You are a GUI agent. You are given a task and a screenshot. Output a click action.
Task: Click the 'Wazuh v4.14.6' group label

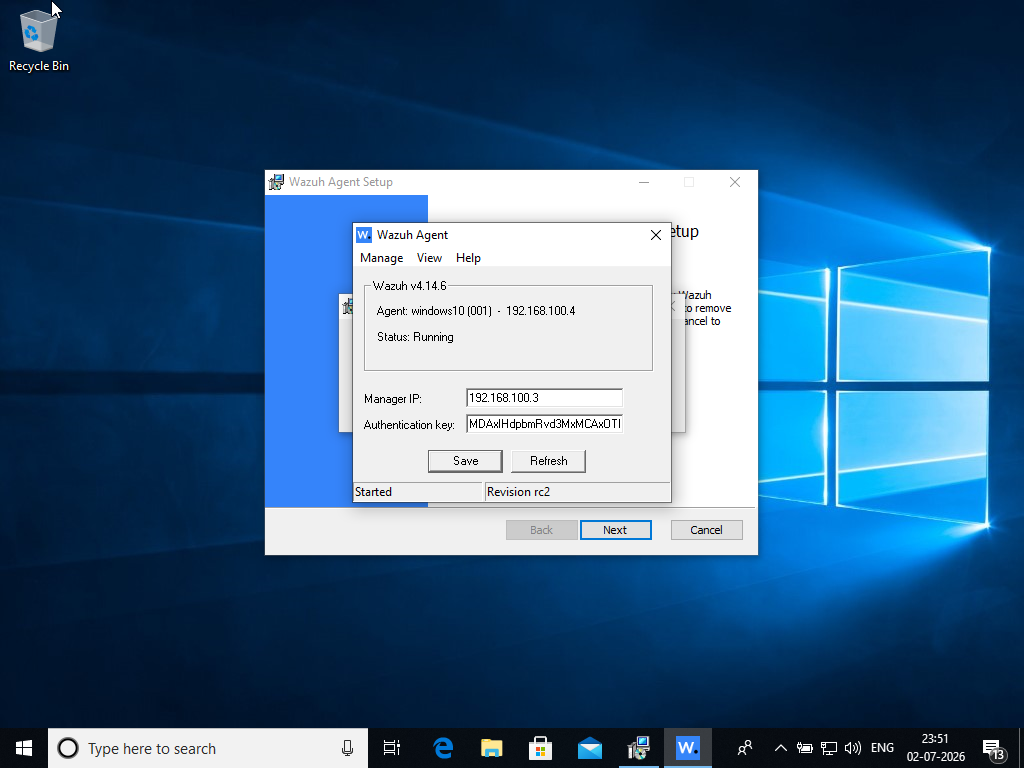[x=409, y=286]
